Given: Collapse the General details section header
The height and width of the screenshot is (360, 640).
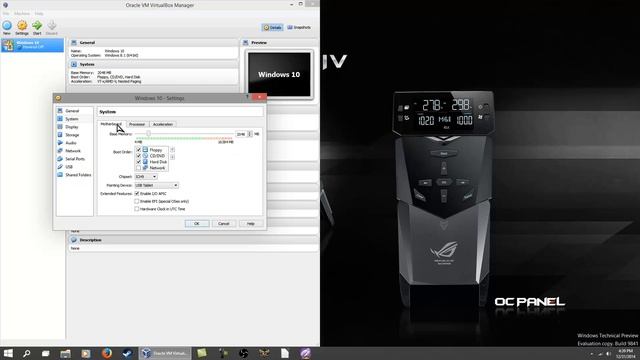Looking at the screenshot, I should [153, 42].
